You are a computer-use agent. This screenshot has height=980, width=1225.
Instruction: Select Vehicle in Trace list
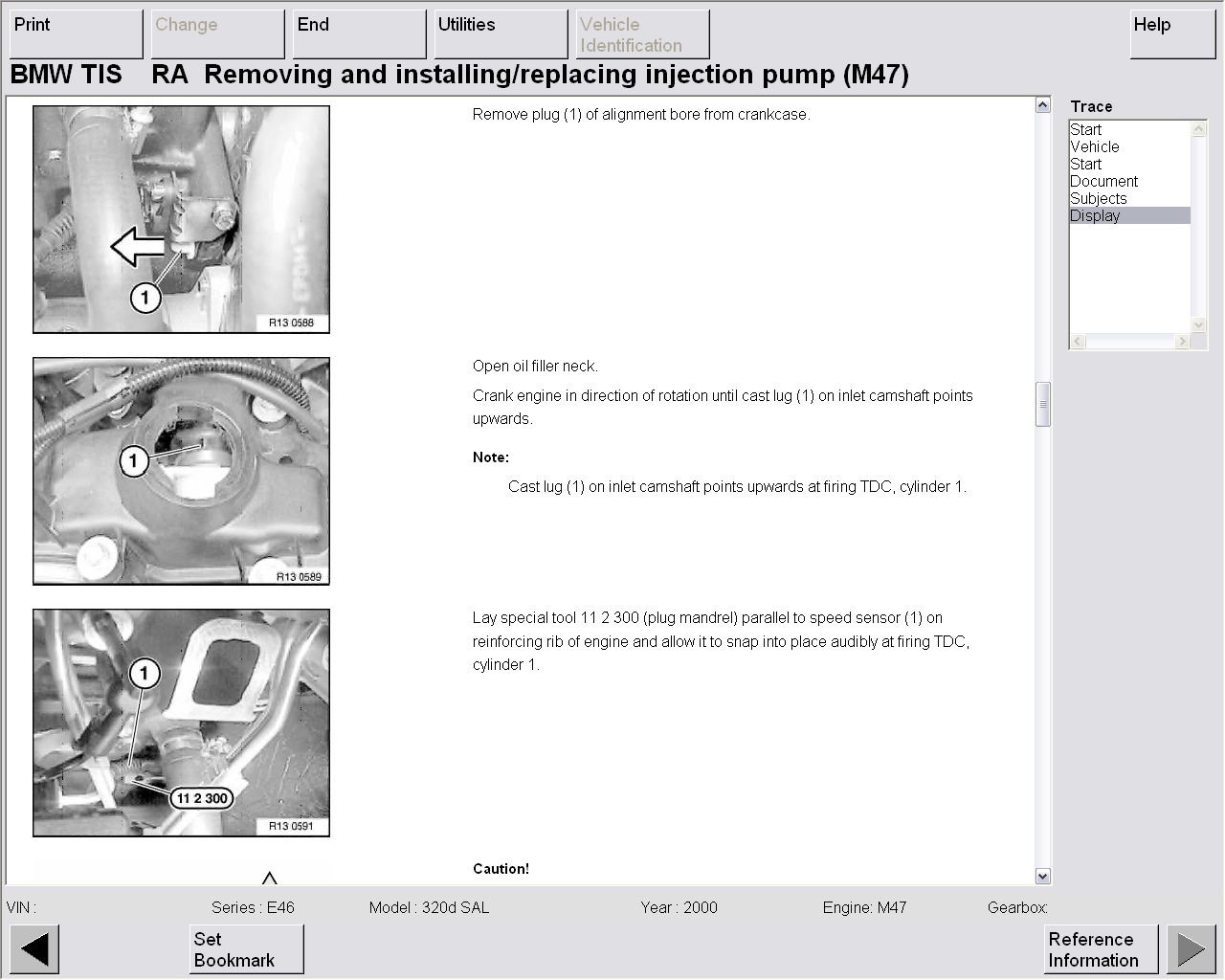pos(1129,146)
